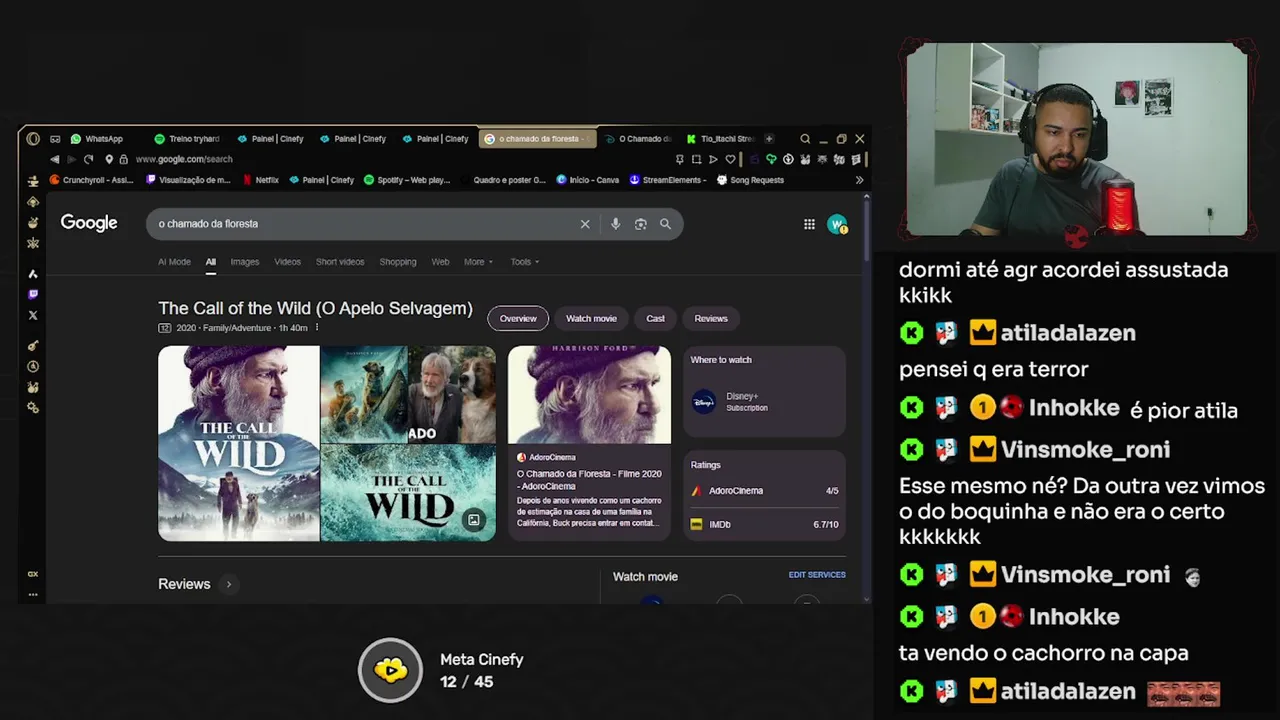Click the Meta Cinefy camera badge icon

[391, 670]
